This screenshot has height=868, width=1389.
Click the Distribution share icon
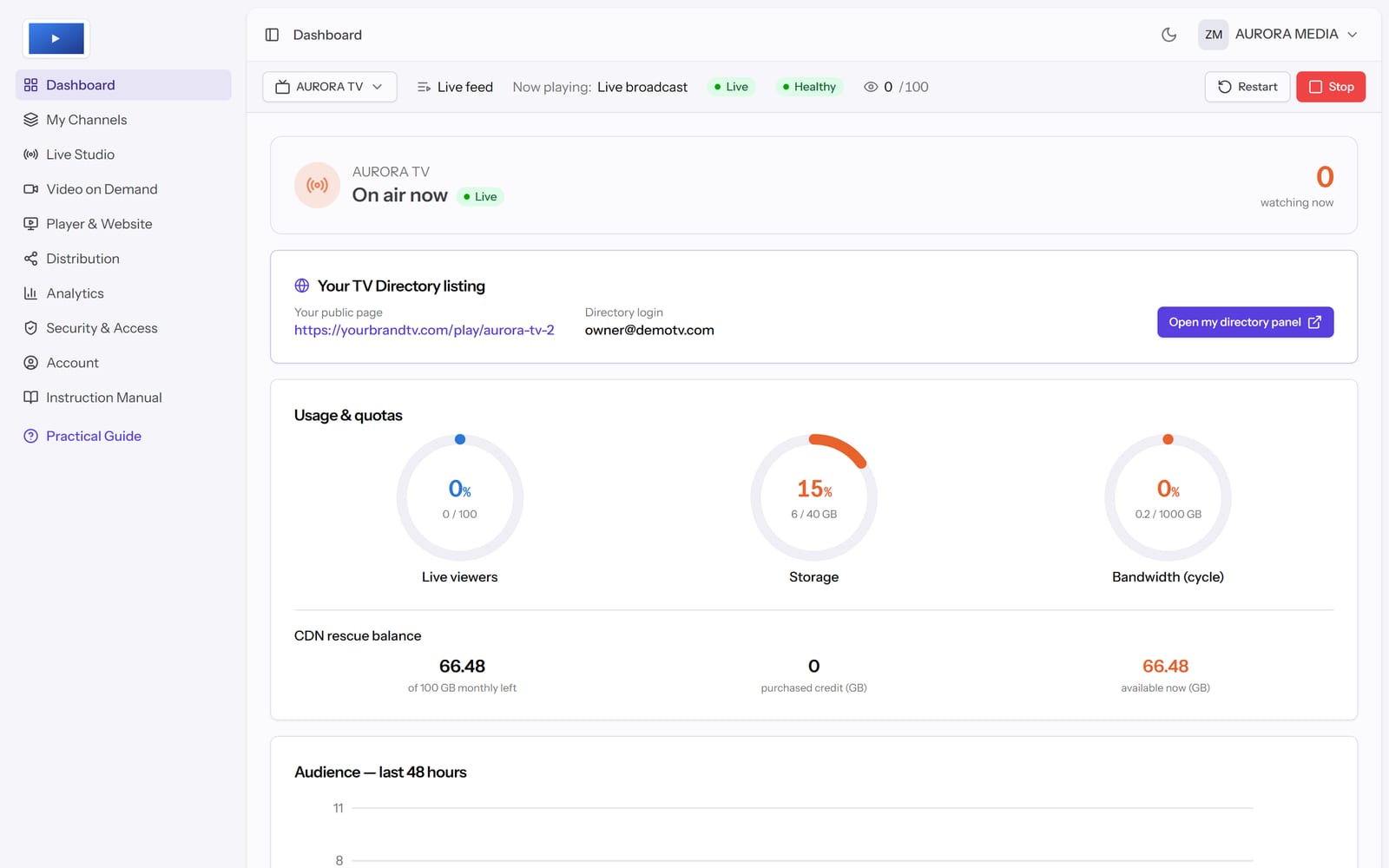coord(31,259)
